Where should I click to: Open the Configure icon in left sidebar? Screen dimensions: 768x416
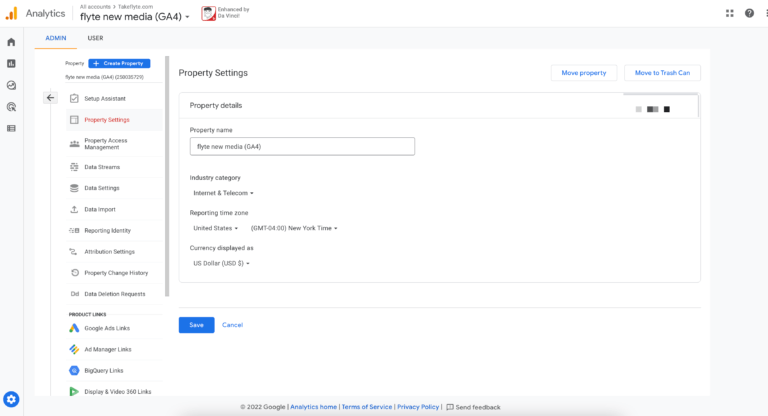tap(11, 128)
